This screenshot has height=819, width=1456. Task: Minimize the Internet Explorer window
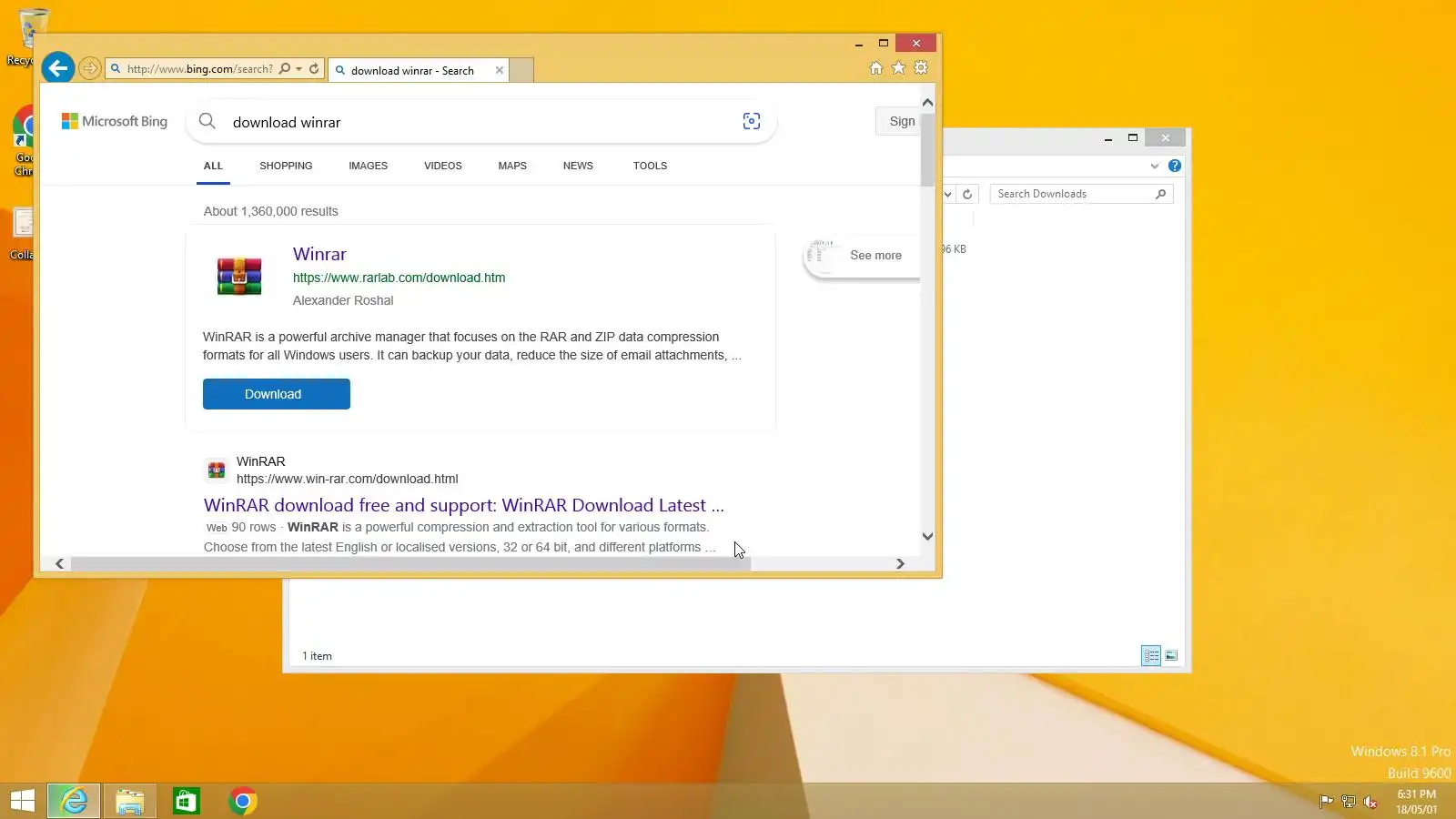(858, 44)
